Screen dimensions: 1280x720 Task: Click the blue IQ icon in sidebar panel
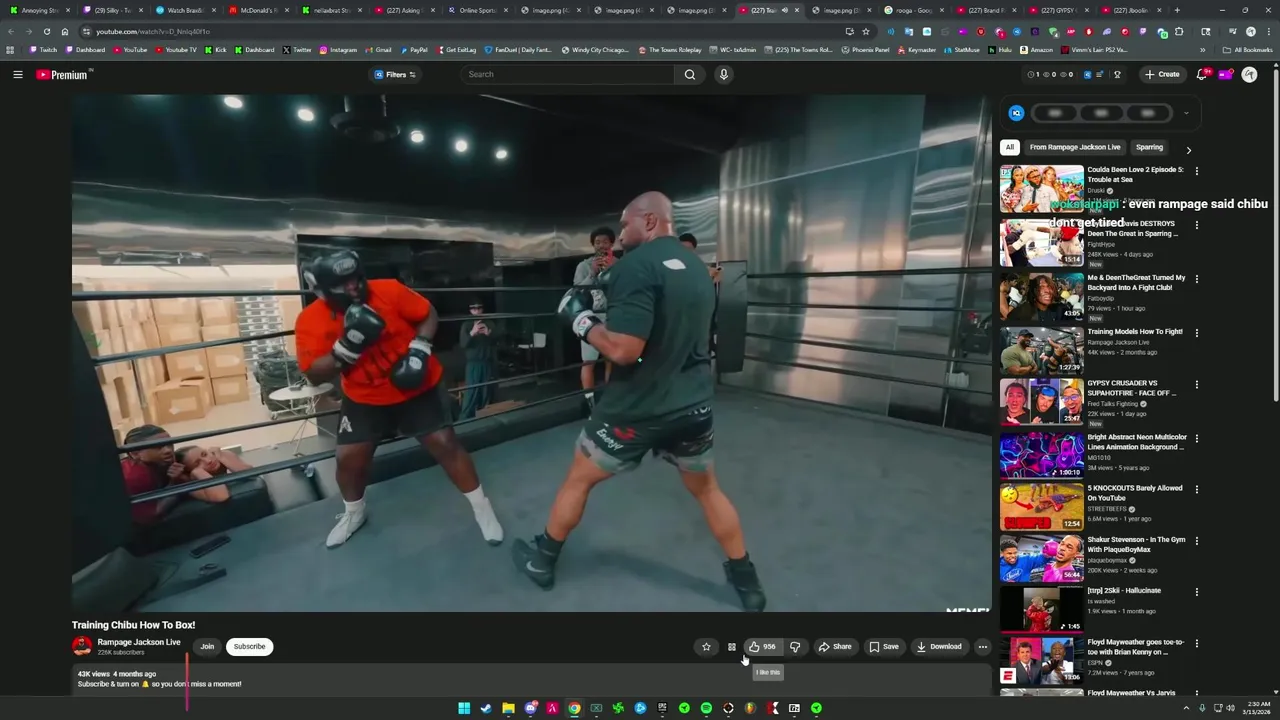(1016, 113)
